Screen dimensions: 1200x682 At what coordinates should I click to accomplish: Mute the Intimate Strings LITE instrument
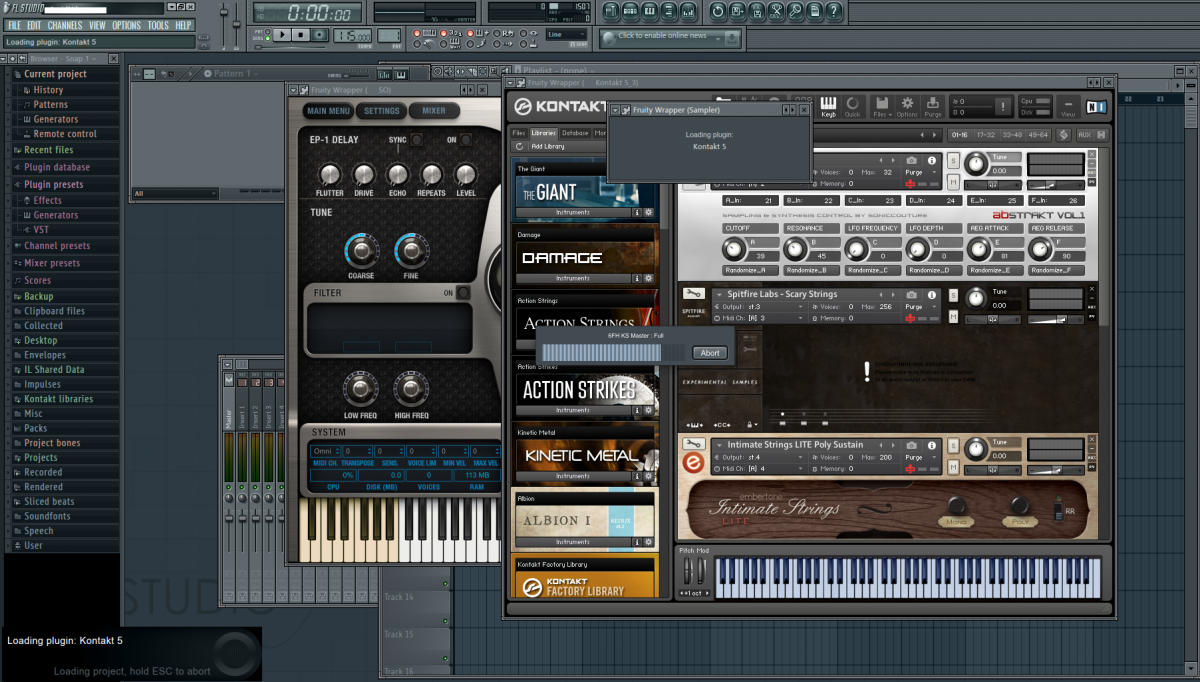coord(953,467)
